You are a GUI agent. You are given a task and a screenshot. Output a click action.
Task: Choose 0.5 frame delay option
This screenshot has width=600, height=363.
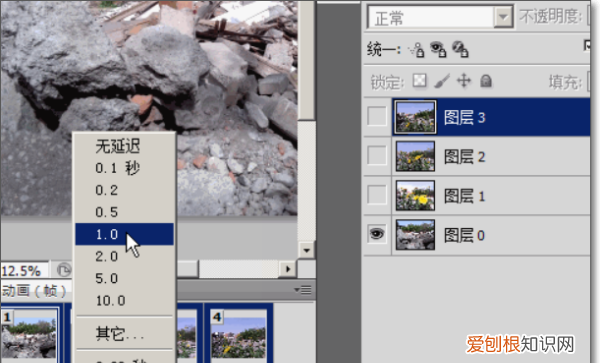point(124,212)
